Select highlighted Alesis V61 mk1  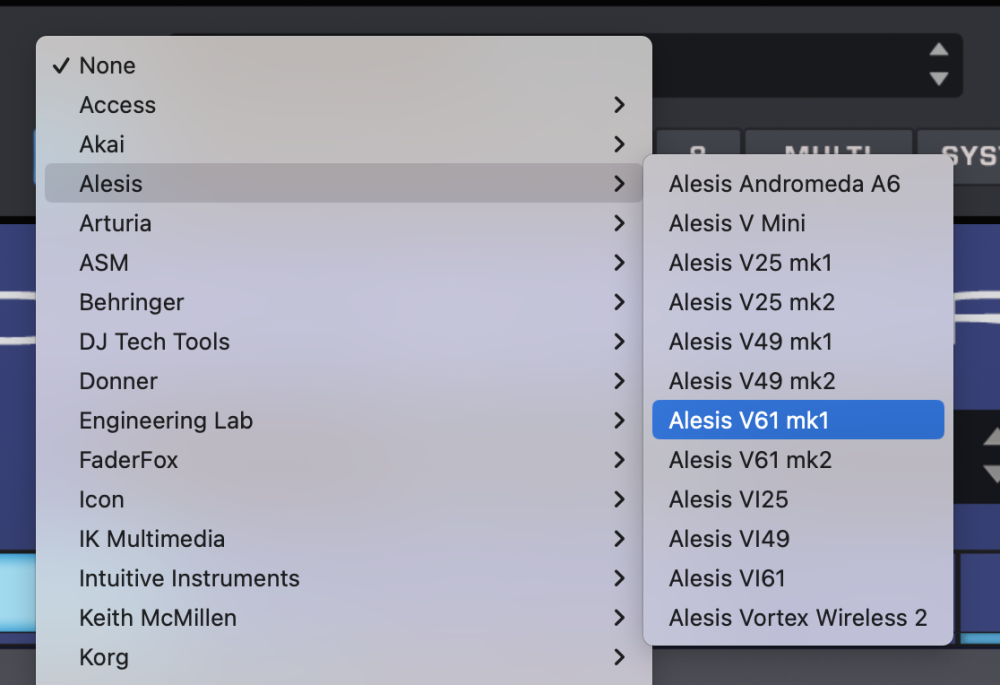click(x=749, y=421)
